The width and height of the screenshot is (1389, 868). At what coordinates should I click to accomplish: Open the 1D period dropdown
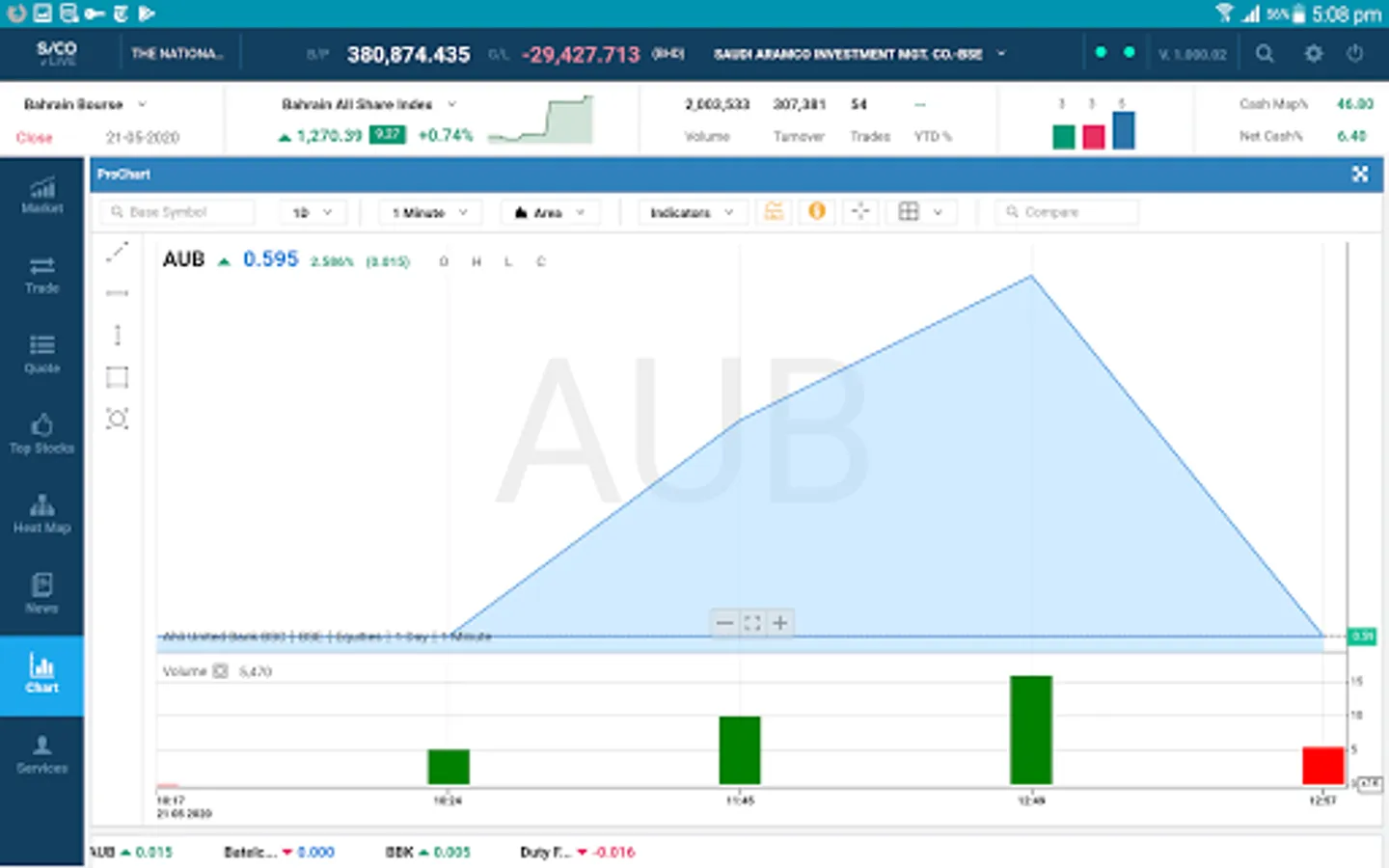point(312,212)
